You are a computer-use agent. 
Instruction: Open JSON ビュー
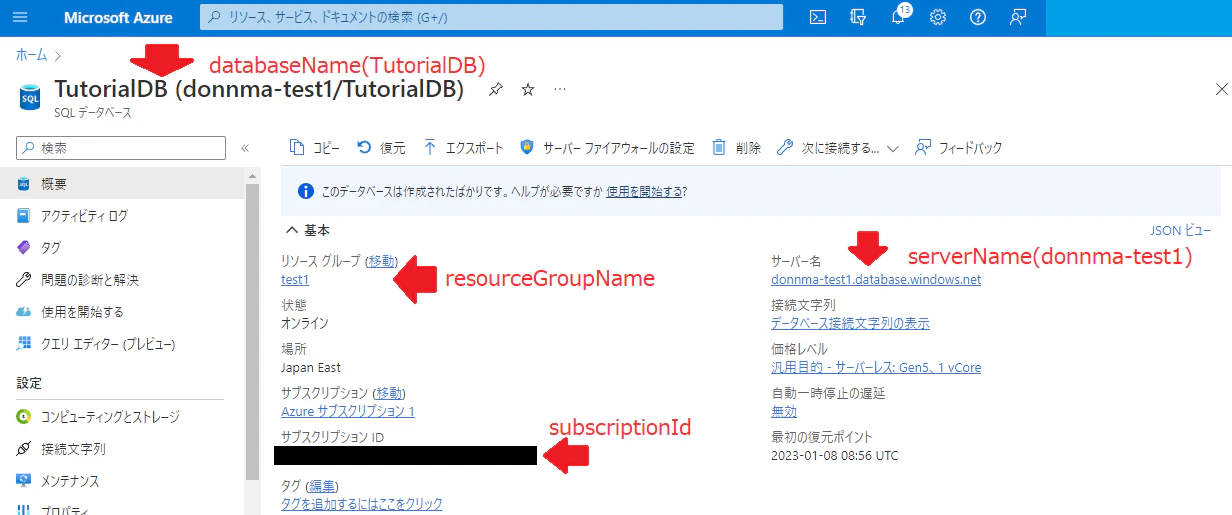[1181, 230]
